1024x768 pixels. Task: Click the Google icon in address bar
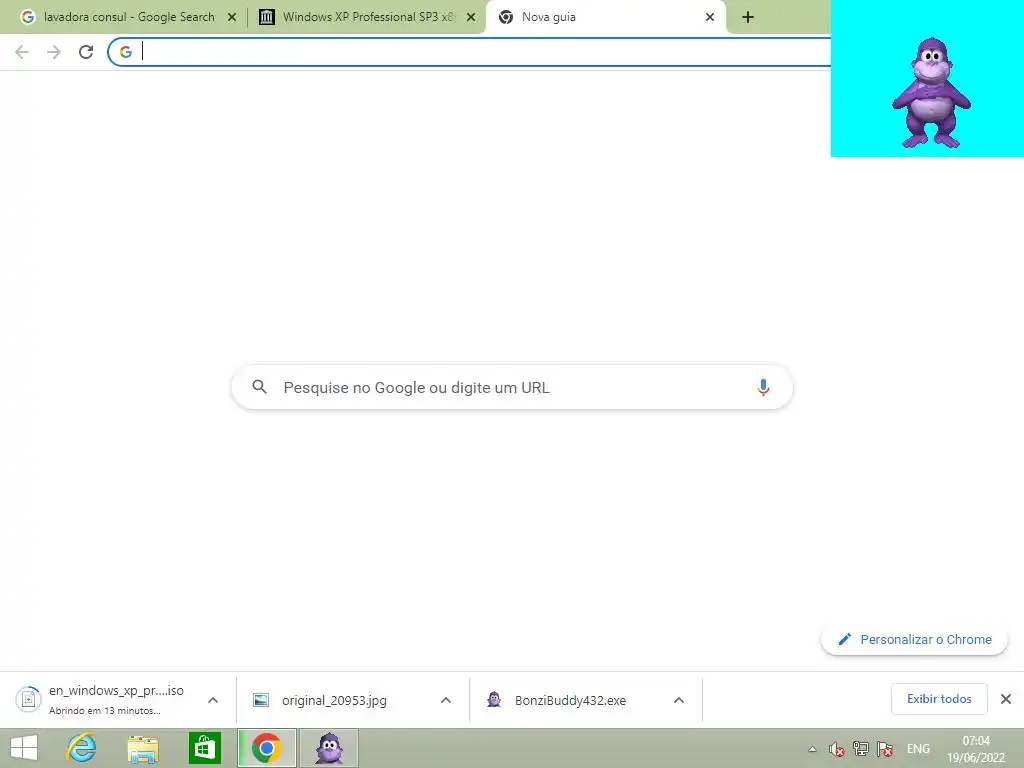point(126,52)
